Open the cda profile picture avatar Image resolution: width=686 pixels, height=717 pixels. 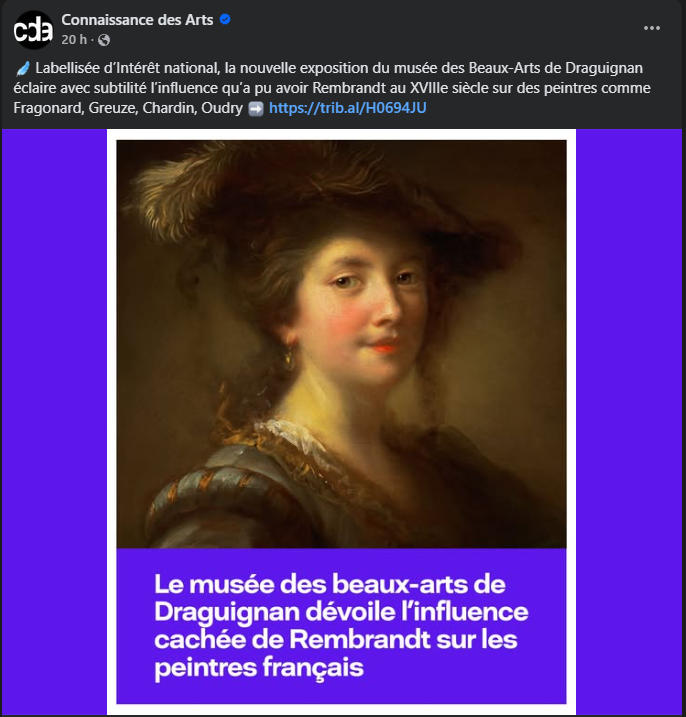[x=33, y=30]
